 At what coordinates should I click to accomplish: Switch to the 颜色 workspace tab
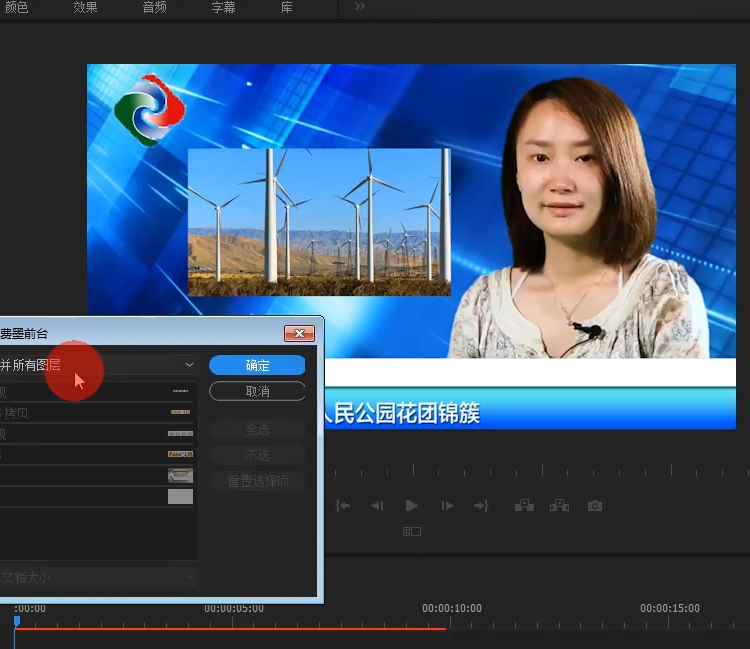(17, 7)
